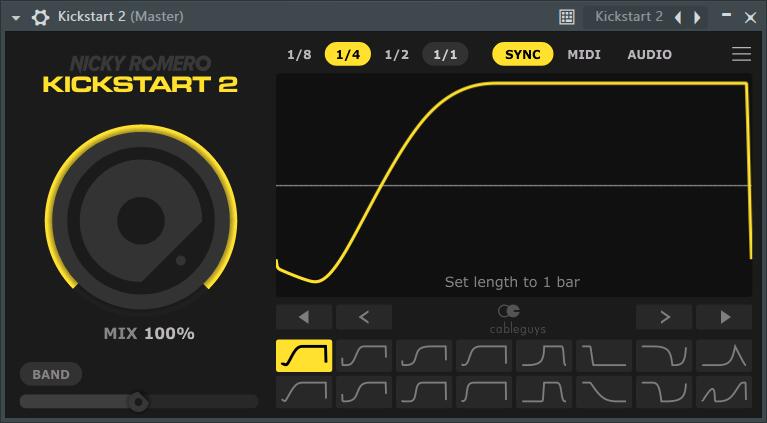Pick the seventh bottom-row wide dip curve preset
Screen dimensions: 767x423
point(664,392)
